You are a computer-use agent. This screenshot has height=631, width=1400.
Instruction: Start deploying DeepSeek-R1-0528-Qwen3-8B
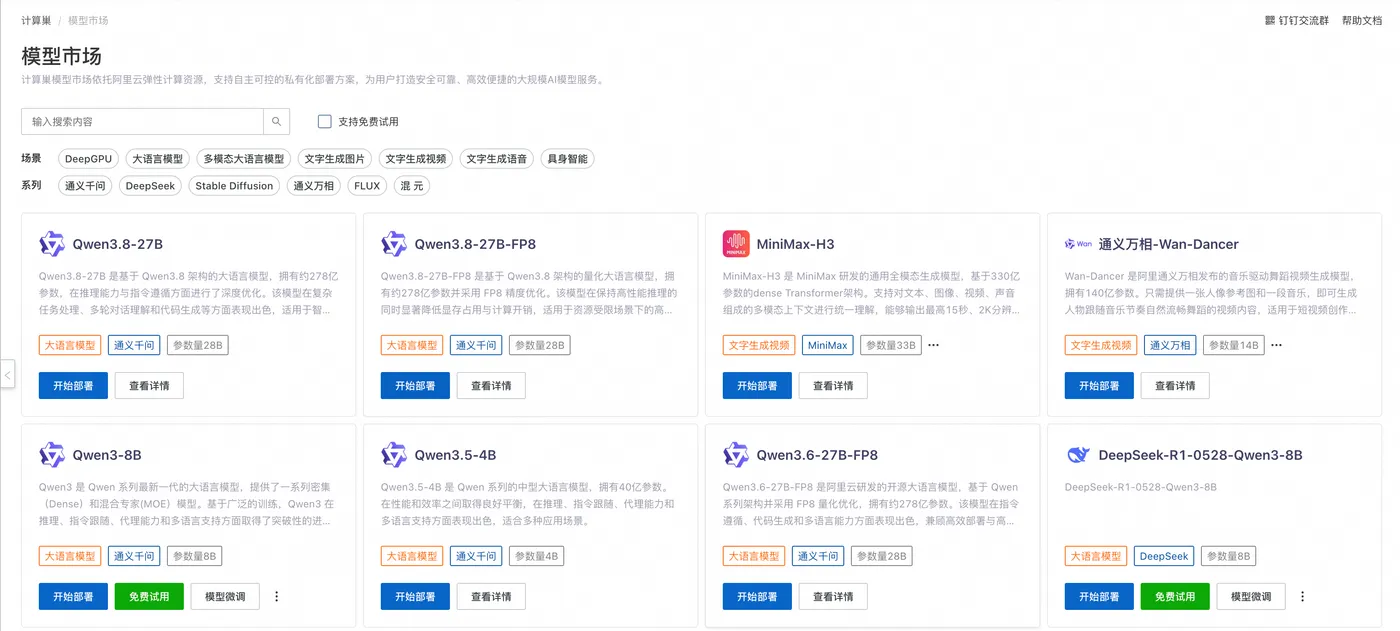tap(1099, 597)
